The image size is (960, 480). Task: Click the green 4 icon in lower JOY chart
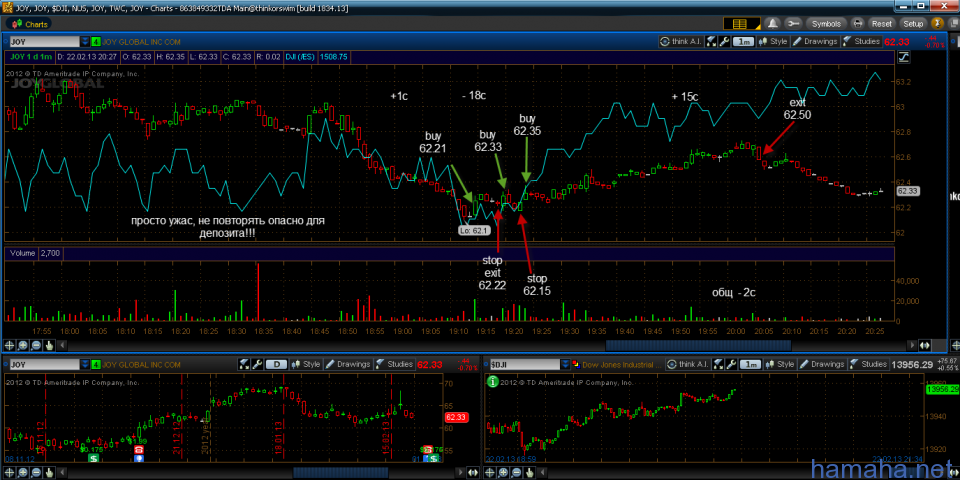(x=96, y=364)
